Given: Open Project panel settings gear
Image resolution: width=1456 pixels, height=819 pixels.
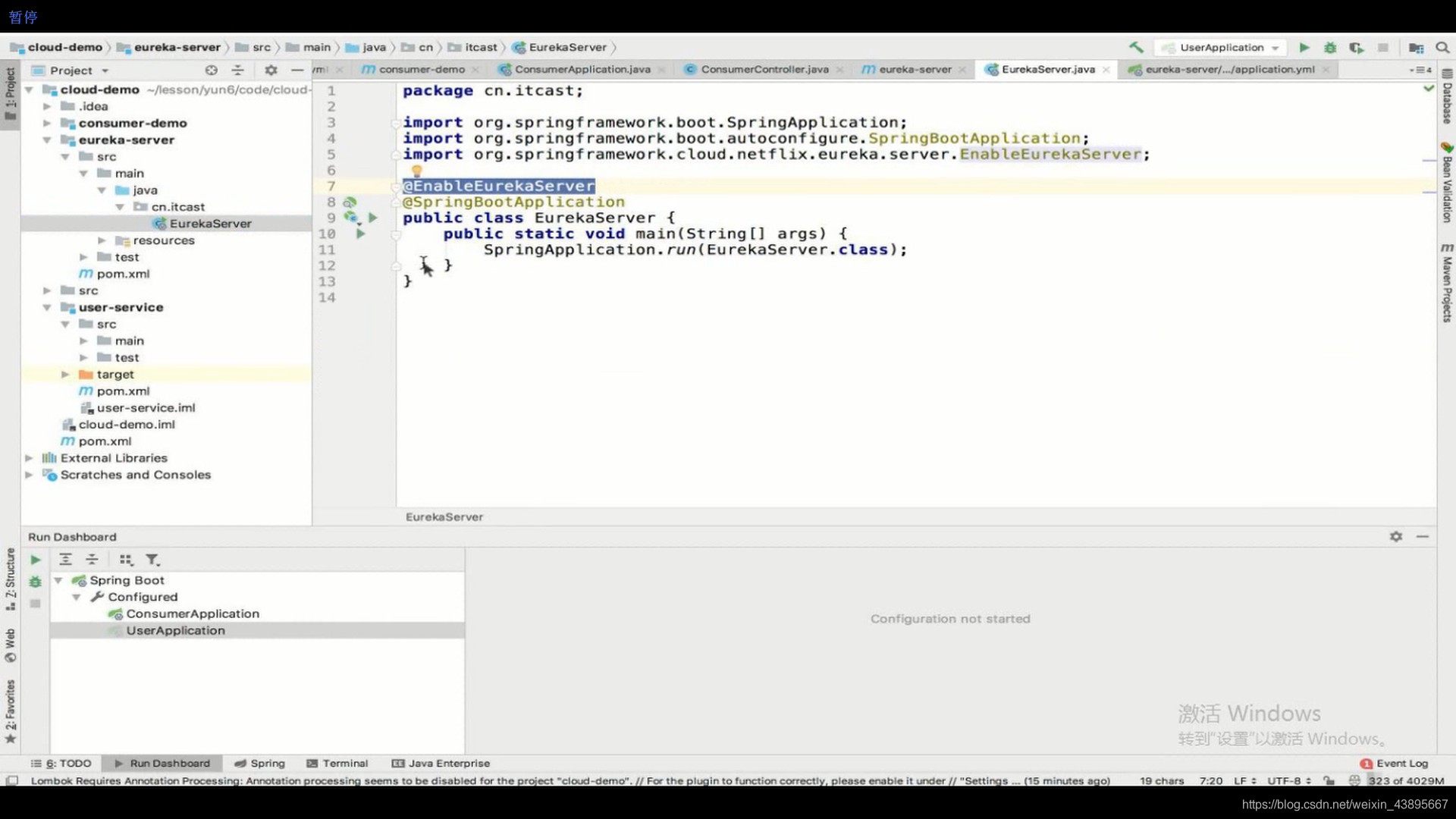Looking at the screenshot, I should point(271,70).
